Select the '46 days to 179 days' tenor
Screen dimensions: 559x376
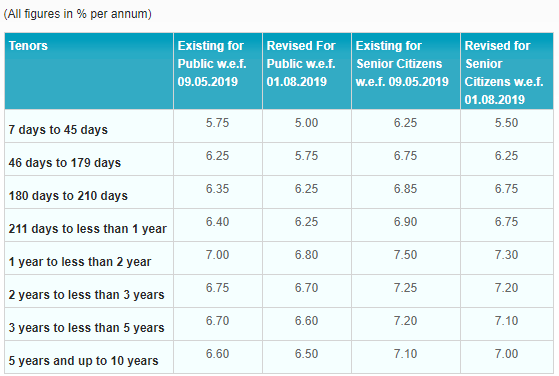pyautogui.click(x=65, y=163)
